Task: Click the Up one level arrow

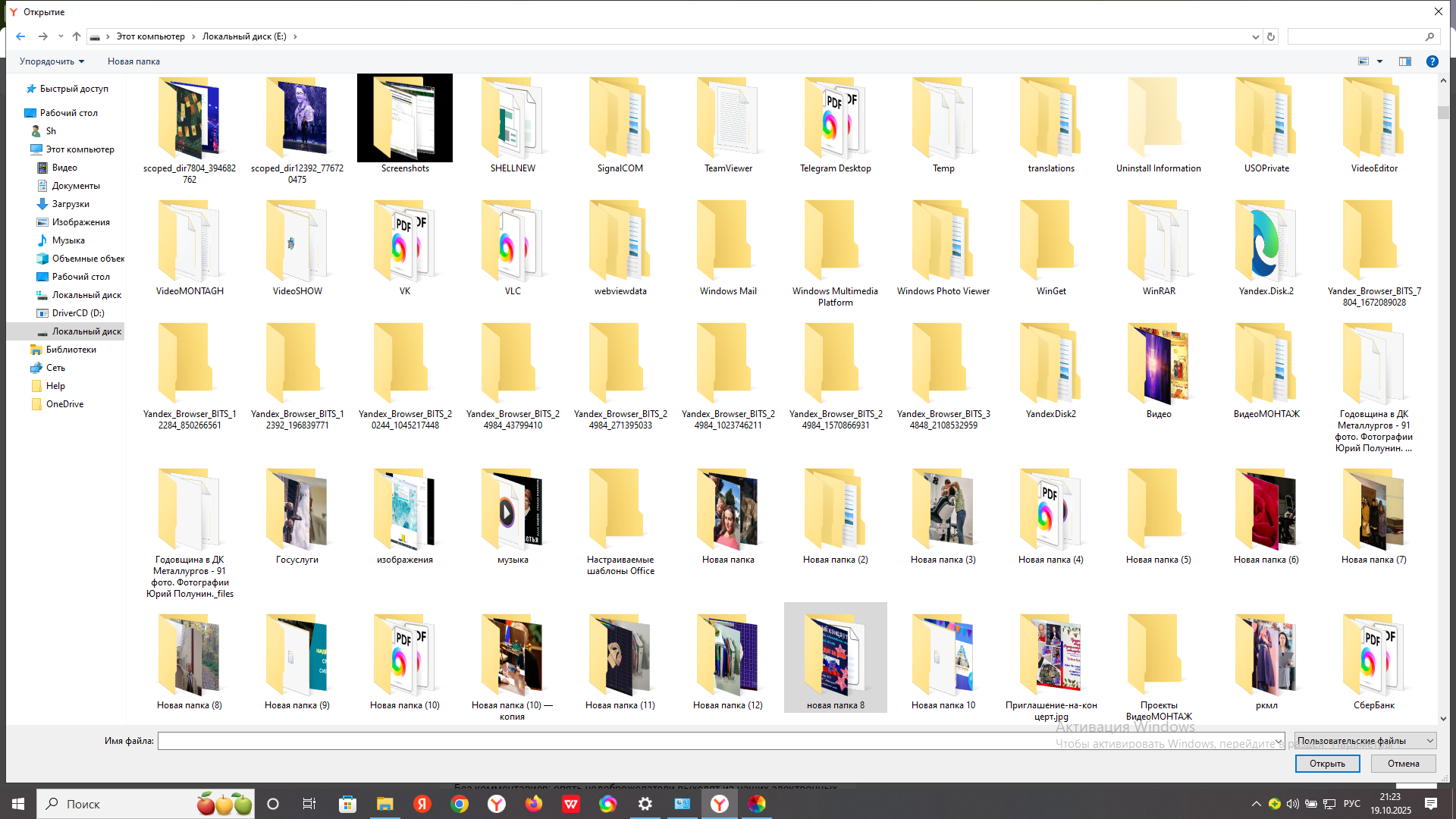Action: point(77,36)
